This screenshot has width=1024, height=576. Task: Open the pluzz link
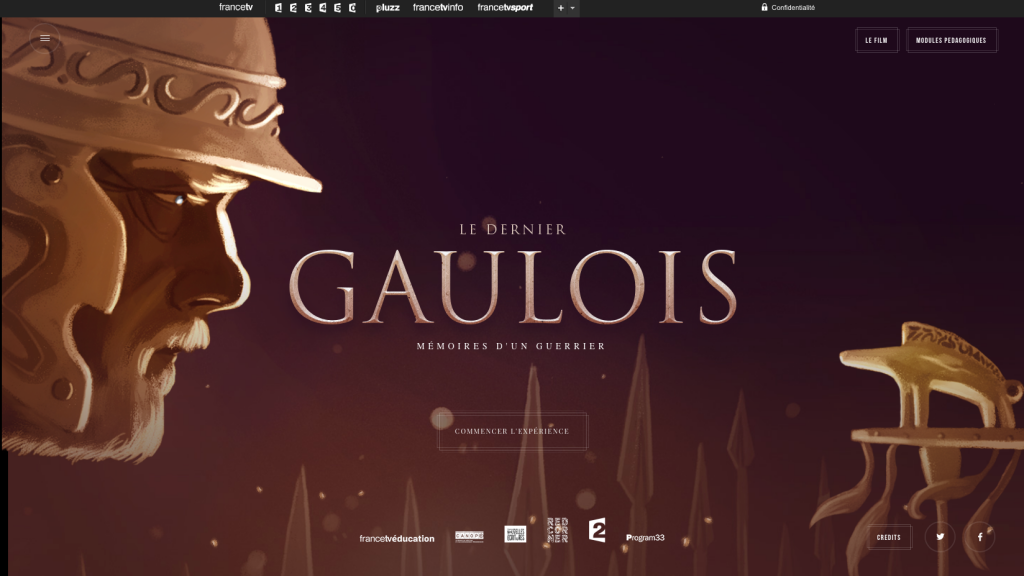387,8
